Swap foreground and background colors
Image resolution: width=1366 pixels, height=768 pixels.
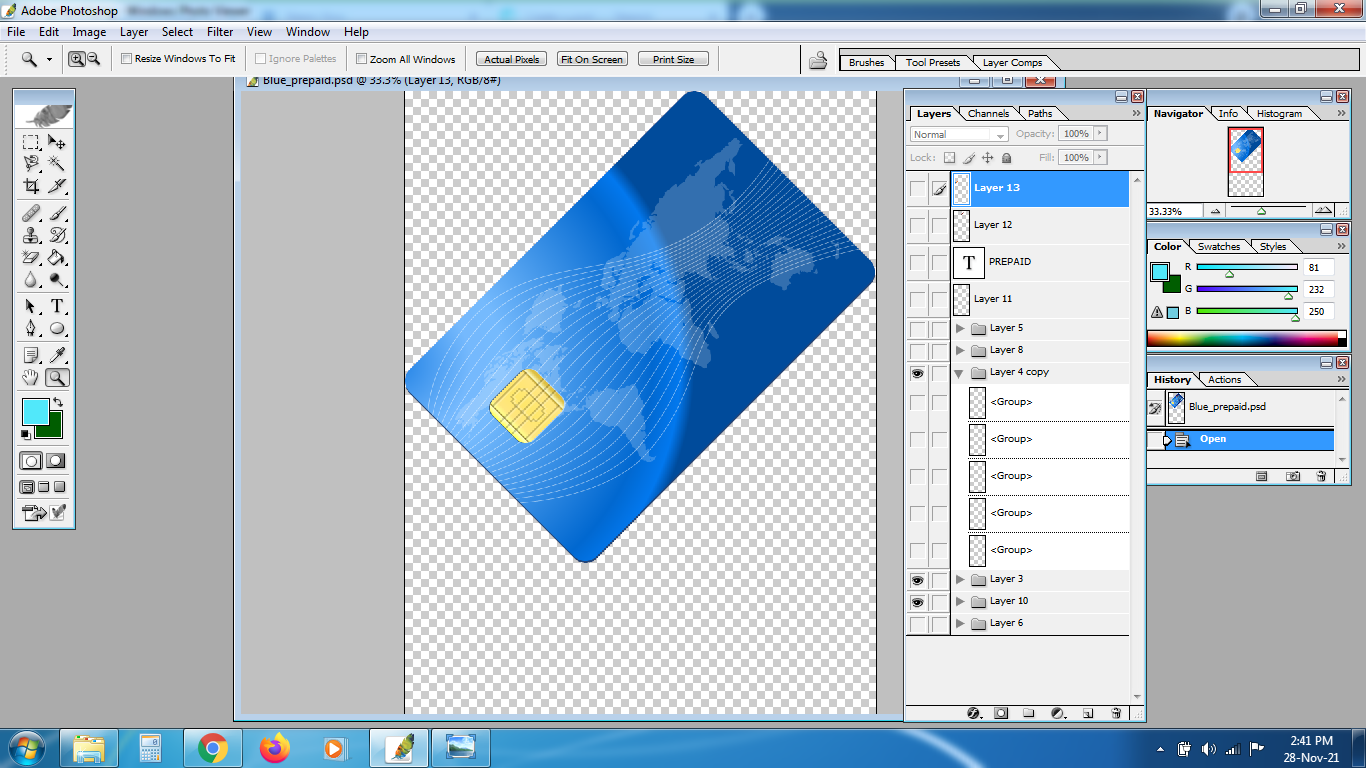(57, 402)
